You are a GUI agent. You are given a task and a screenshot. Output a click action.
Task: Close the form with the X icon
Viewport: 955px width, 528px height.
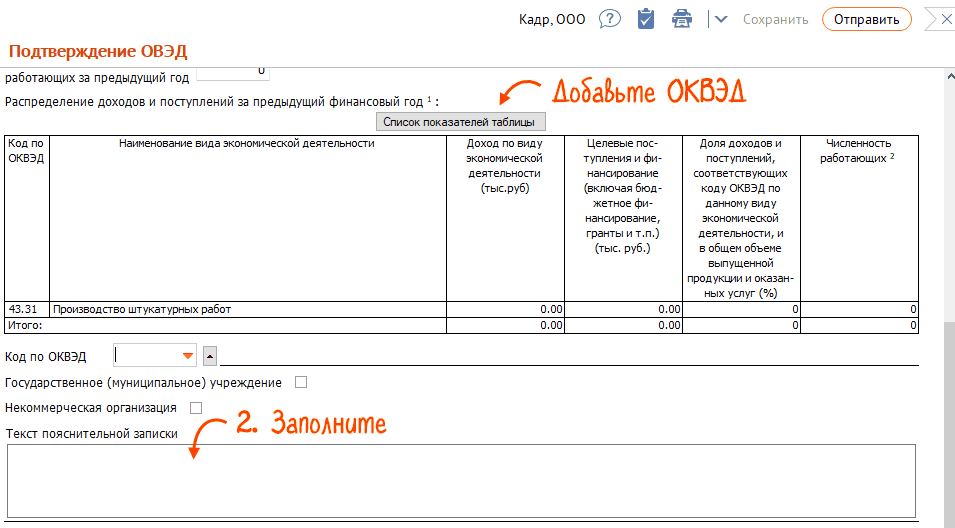pyautogui.click(x=940, y=19)
